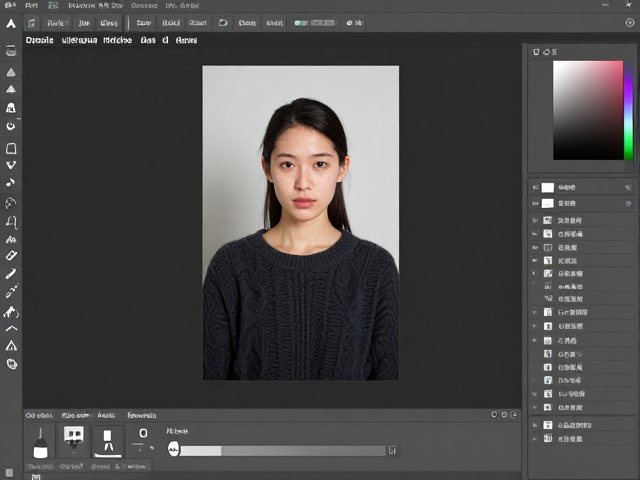Toggle visibility of the top white-thumbnail layer
The image size is (640, 480).
click(x=535, y=188)
